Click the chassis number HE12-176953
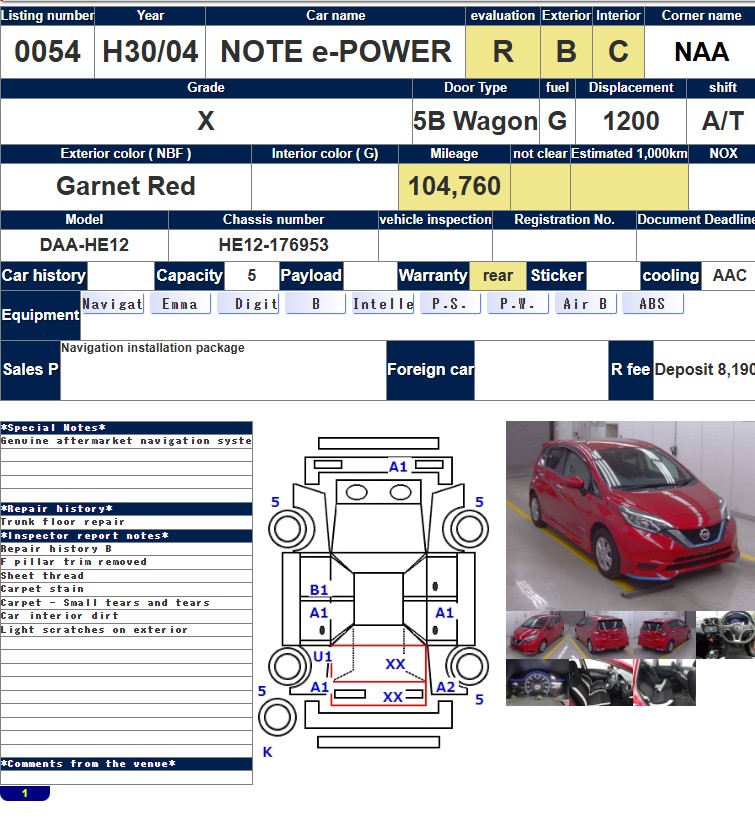755x837 pixels. click(273, 245)
